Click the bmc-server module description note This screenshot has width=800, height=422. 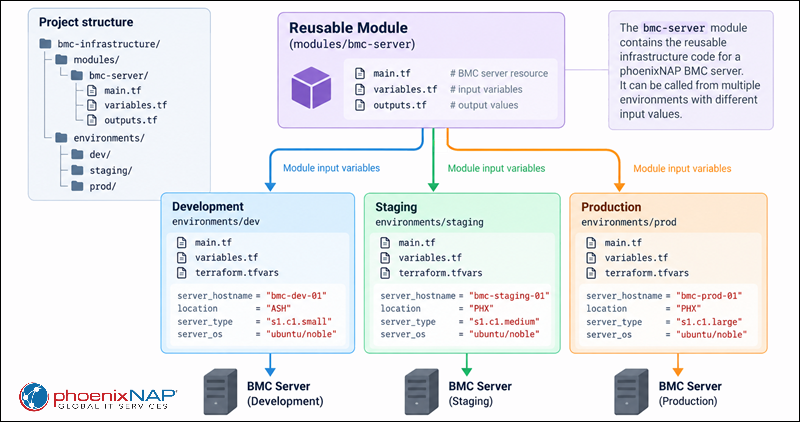(x=691, y=70)
